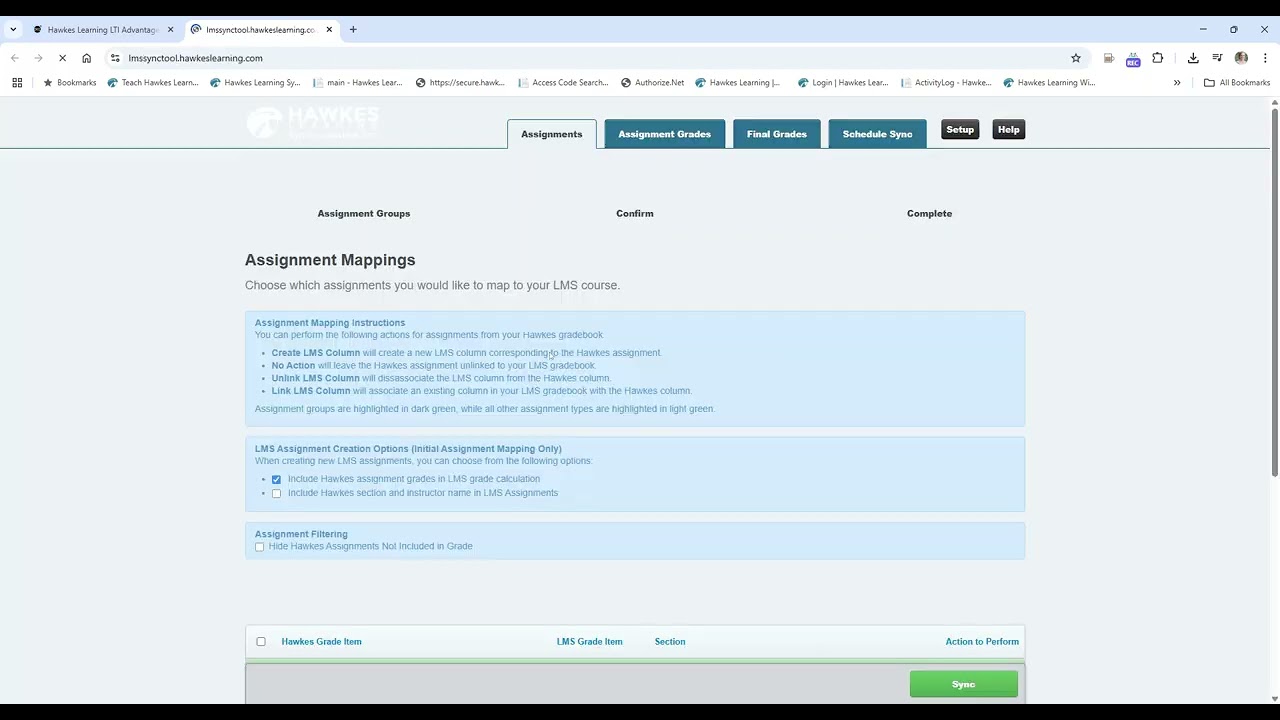Image resolution: width=1280 pixels, height=720 pixels.
Task: Open ActivityLog - Hawke... bookmark
Action: (946, 83)
